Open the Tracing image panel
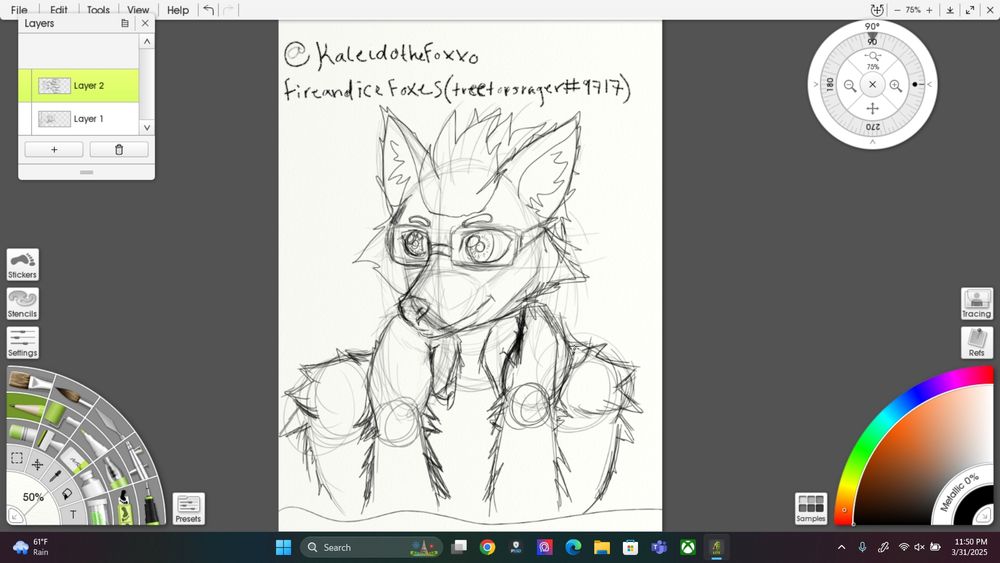Screen dimensions: 1000x563 [x=976, y=303]
